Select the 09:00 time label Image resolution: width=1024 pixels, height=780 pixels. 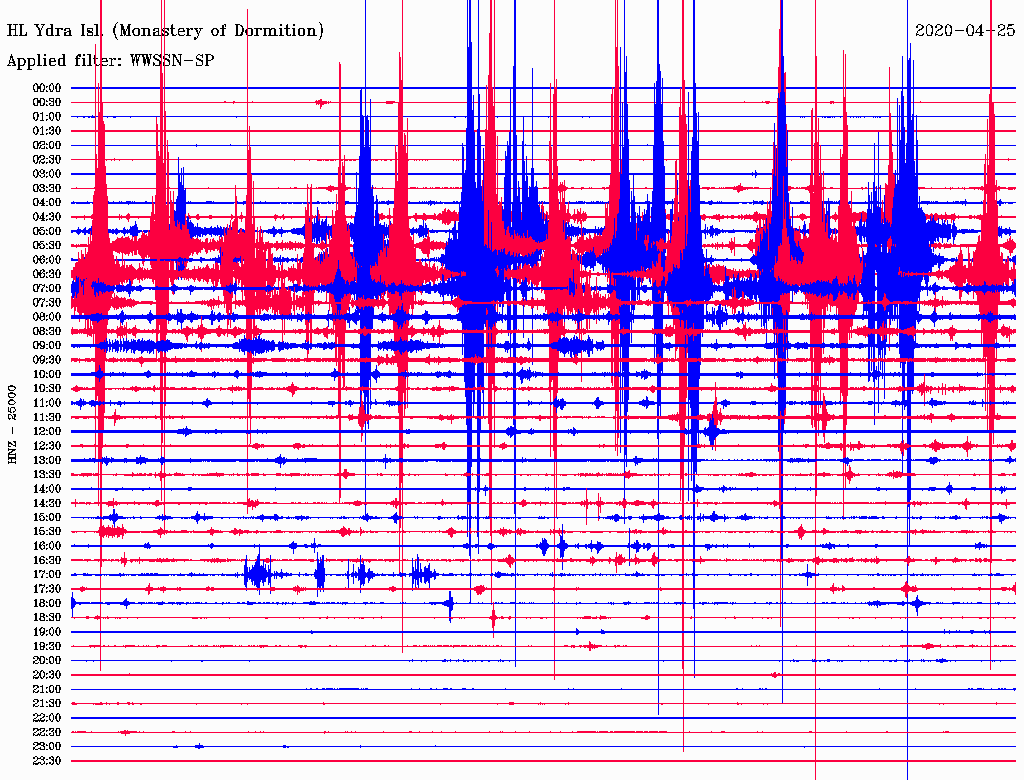47,346
